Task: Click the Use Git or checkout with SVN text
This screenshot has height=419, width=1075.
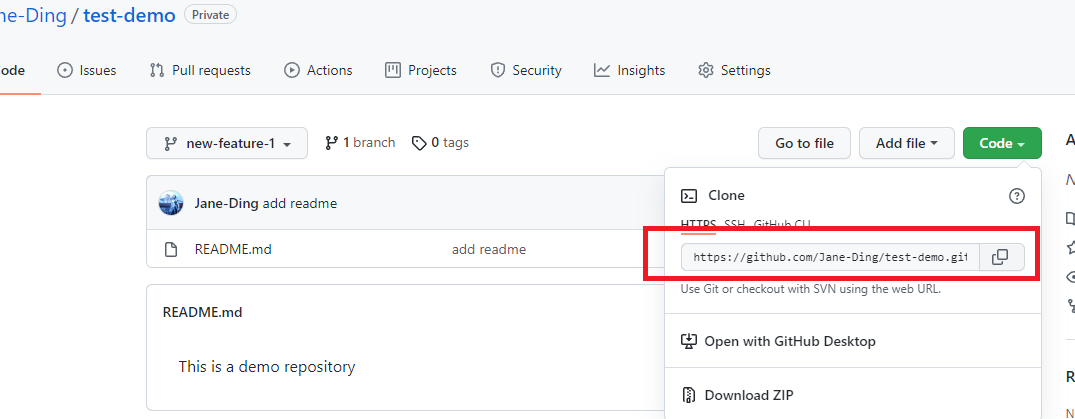Action: coord(810,289)
